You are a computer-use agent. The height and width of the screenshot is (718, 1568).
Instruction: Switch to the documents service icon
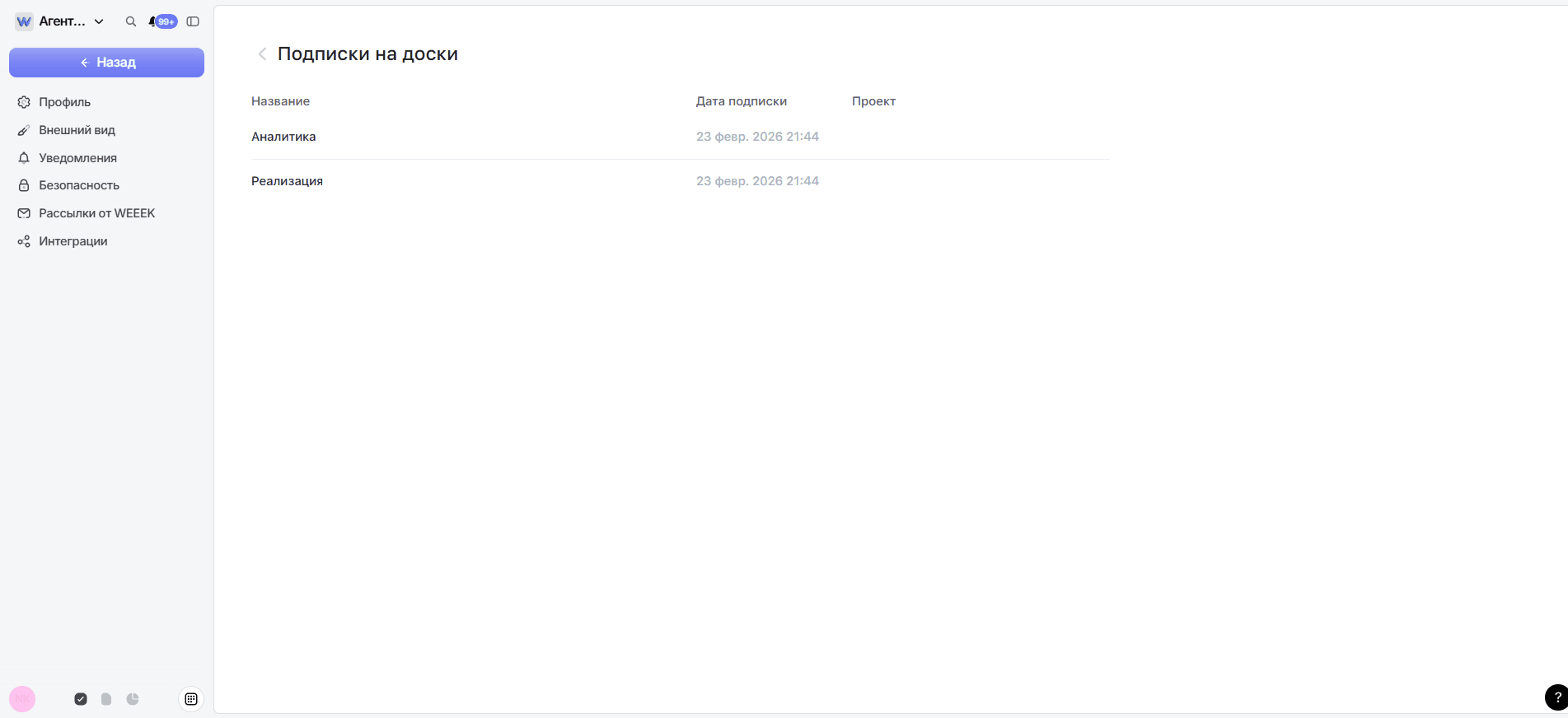106,699
